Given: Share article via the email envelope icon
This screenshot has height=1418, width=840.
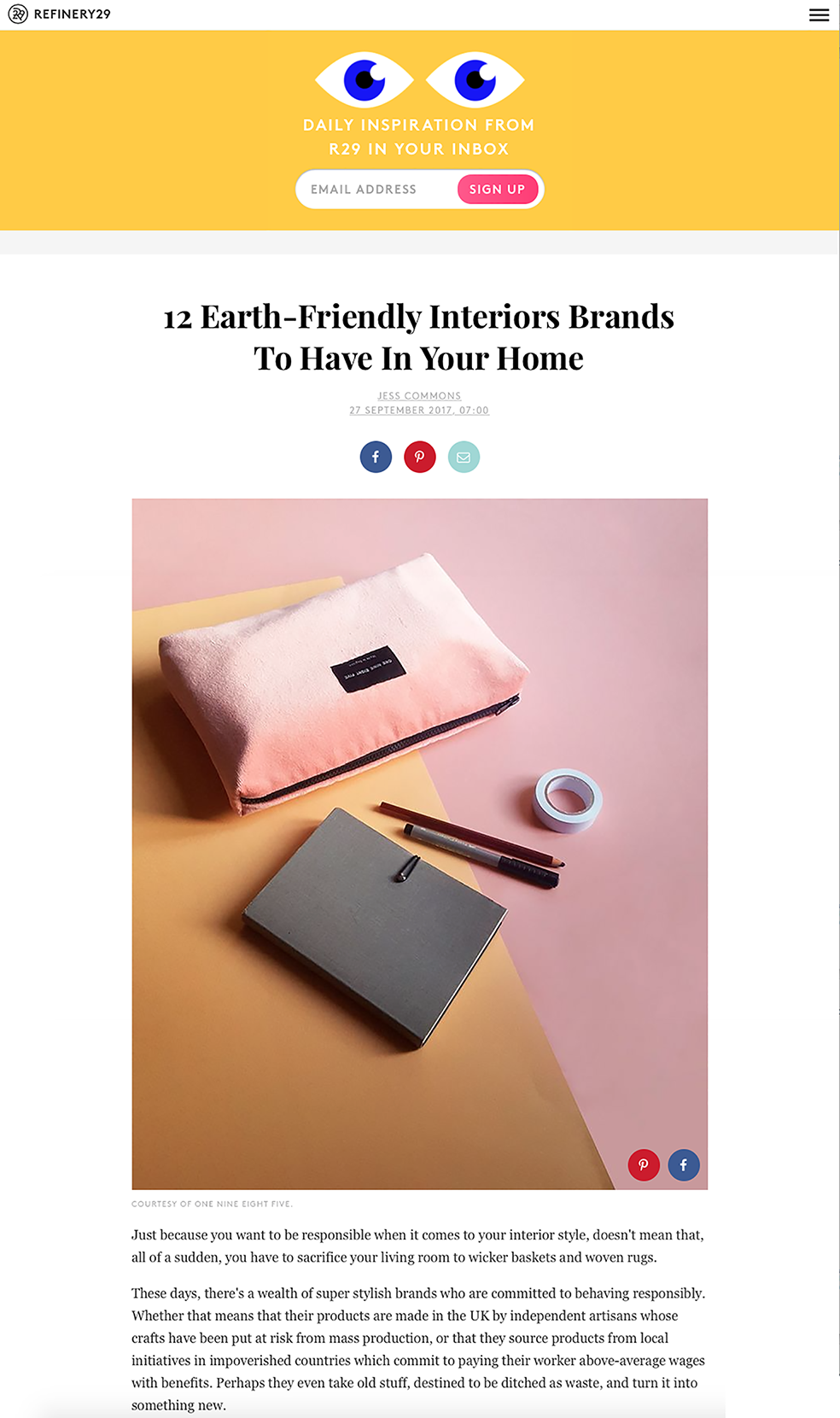Looking at the screenshot, I should pos(464,457).
